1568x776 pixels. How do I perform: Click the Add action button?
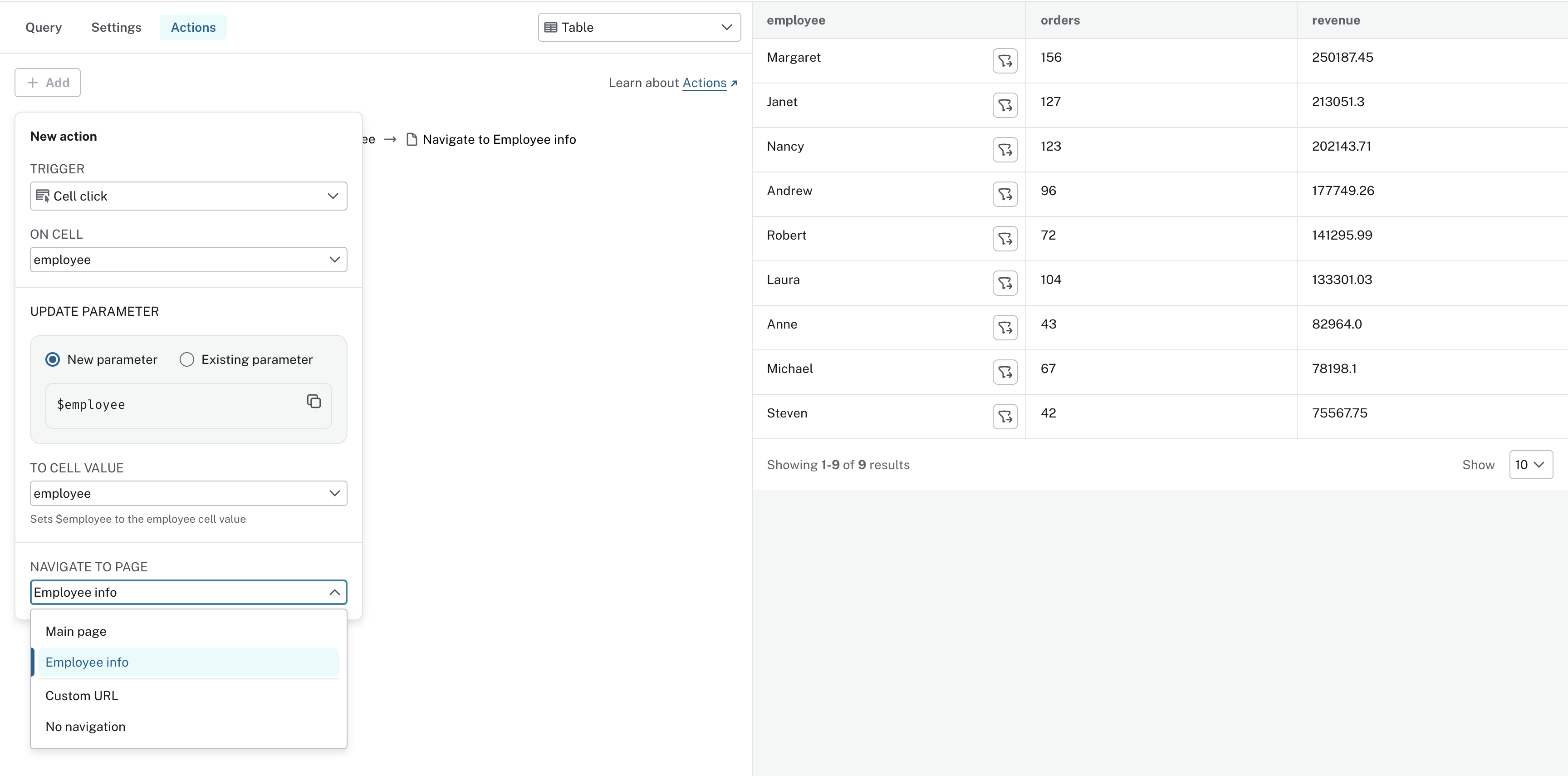click(x=48, y=83)
